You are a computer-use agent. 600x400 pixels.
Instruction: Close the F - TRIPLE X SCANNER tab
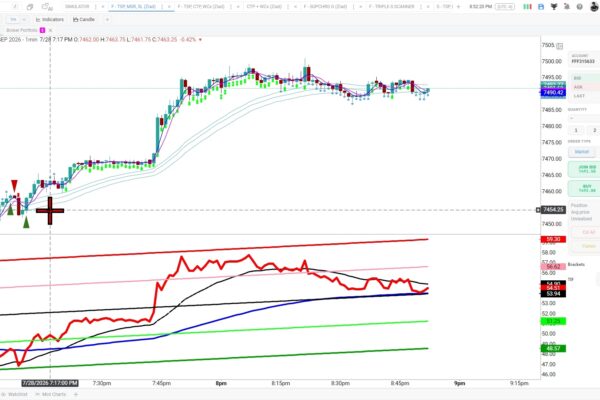pyautogui.click(x=428, y=7)
